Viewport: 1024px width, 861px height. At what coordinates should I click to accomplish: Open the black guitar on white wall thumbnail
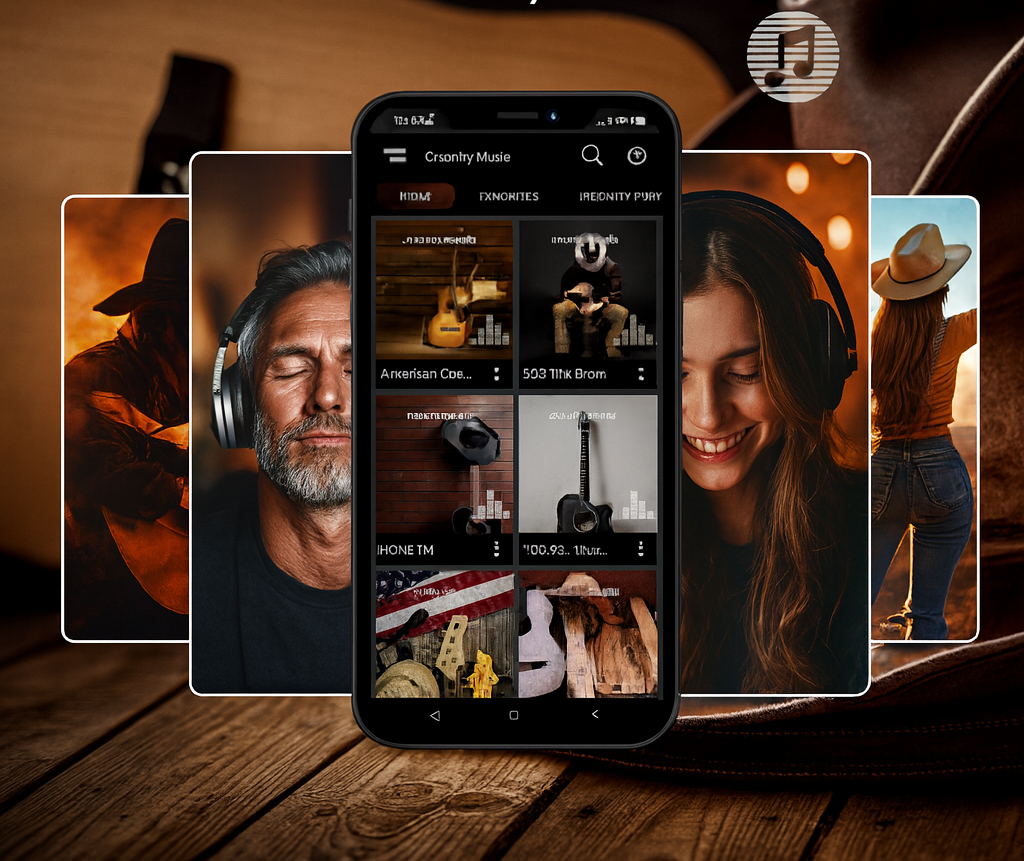point(588,464)
